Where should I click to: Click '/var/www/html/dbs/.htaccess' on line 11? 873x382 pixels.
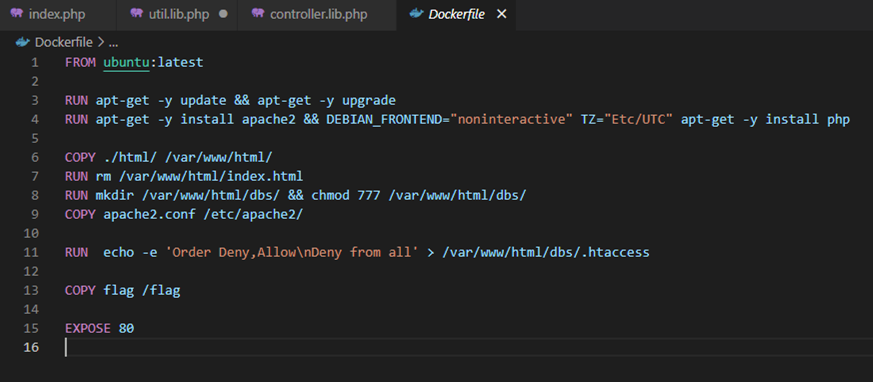[x=546, y=252]
